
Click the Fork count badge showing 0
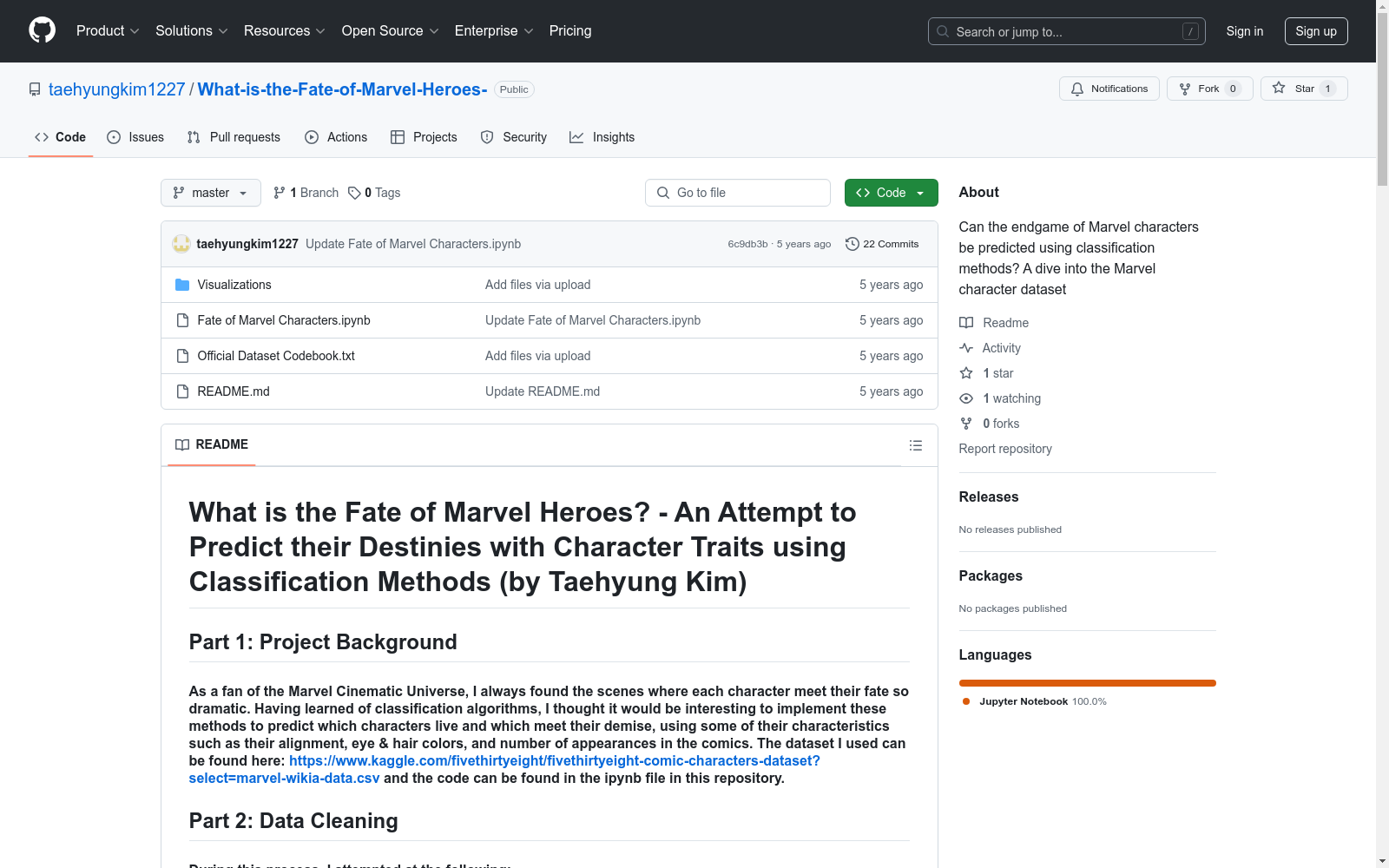1233,89
